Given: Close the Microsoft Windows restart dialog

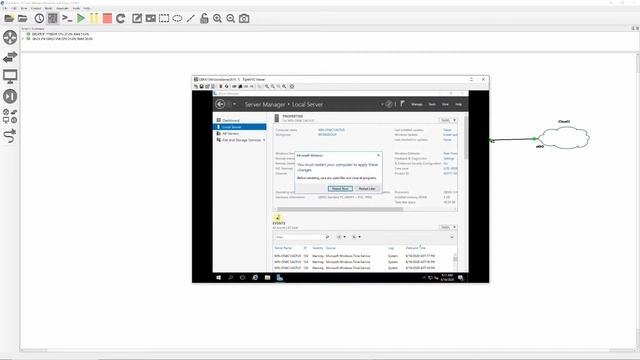Looking at the screenshot, I should [378, 155].
